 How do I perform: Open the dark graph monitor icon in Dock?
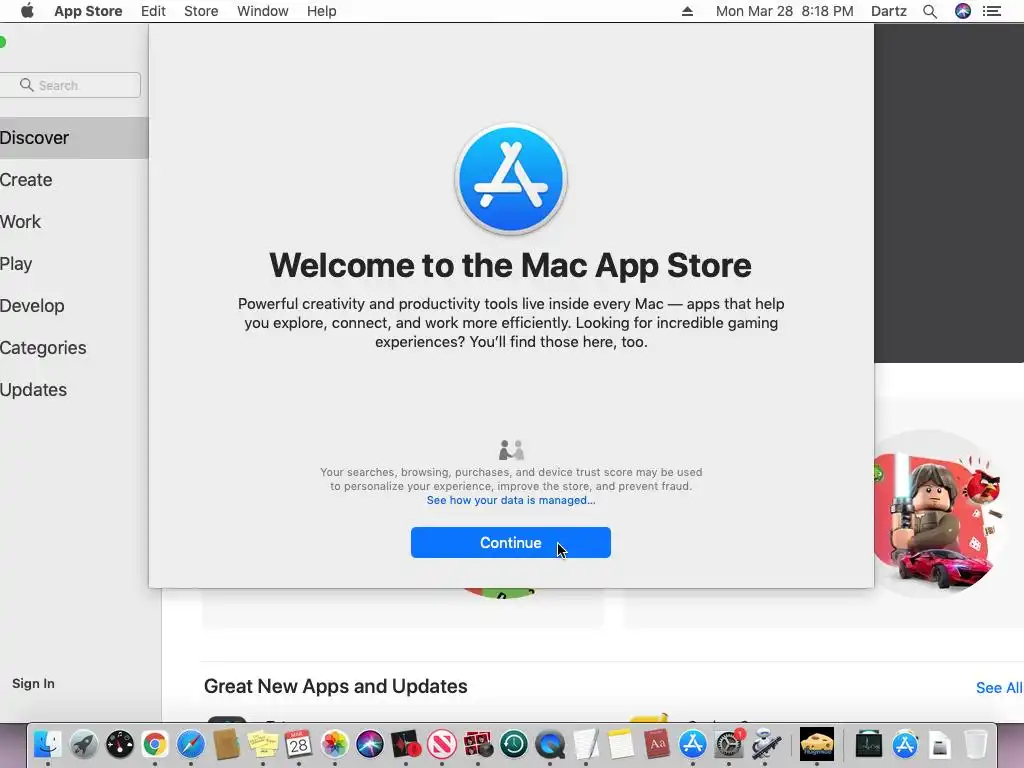tap(869, 744)
